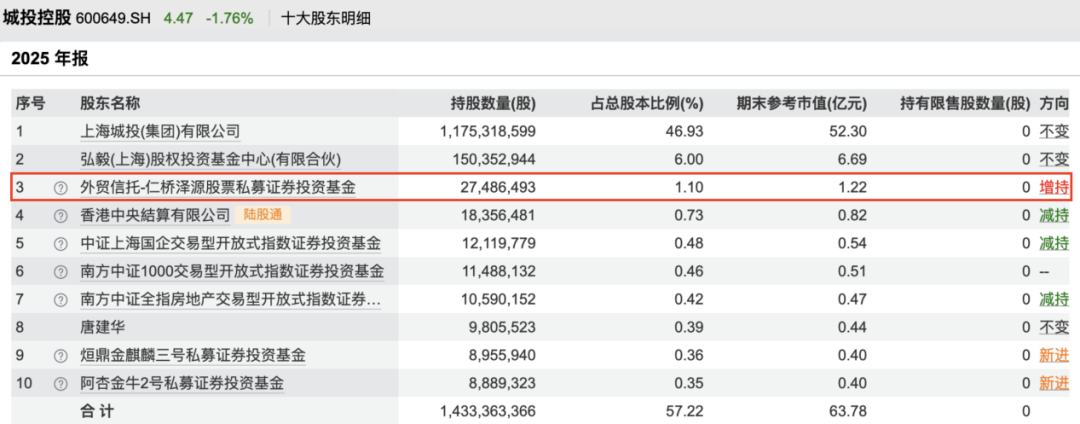Click help icon beside 外贸信托-仁桥泽源 fund

pyautogui.click(x=61, y=187)
